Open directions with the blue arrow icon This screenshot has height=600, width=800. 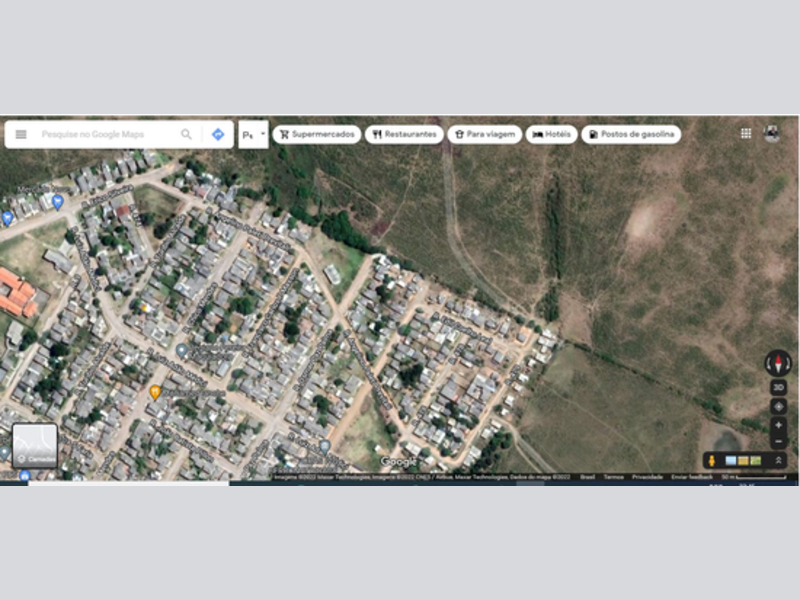tap(218, 134)
